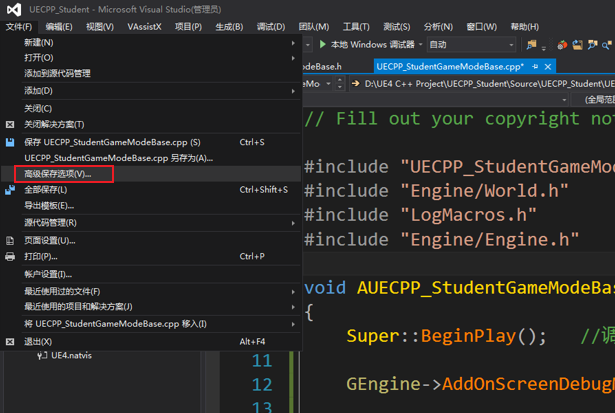The height and width of the screenshot is (413, 615).
Task: Click code line #include "LogMacros.h"
Action: coord(420,215)
